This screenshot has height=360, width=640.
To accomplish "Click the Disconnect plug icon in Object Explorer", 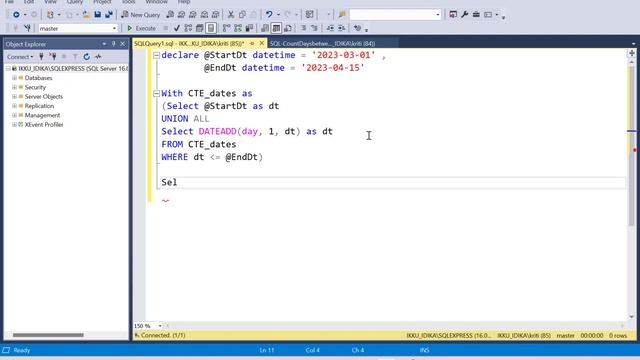I will coord(53,57).
